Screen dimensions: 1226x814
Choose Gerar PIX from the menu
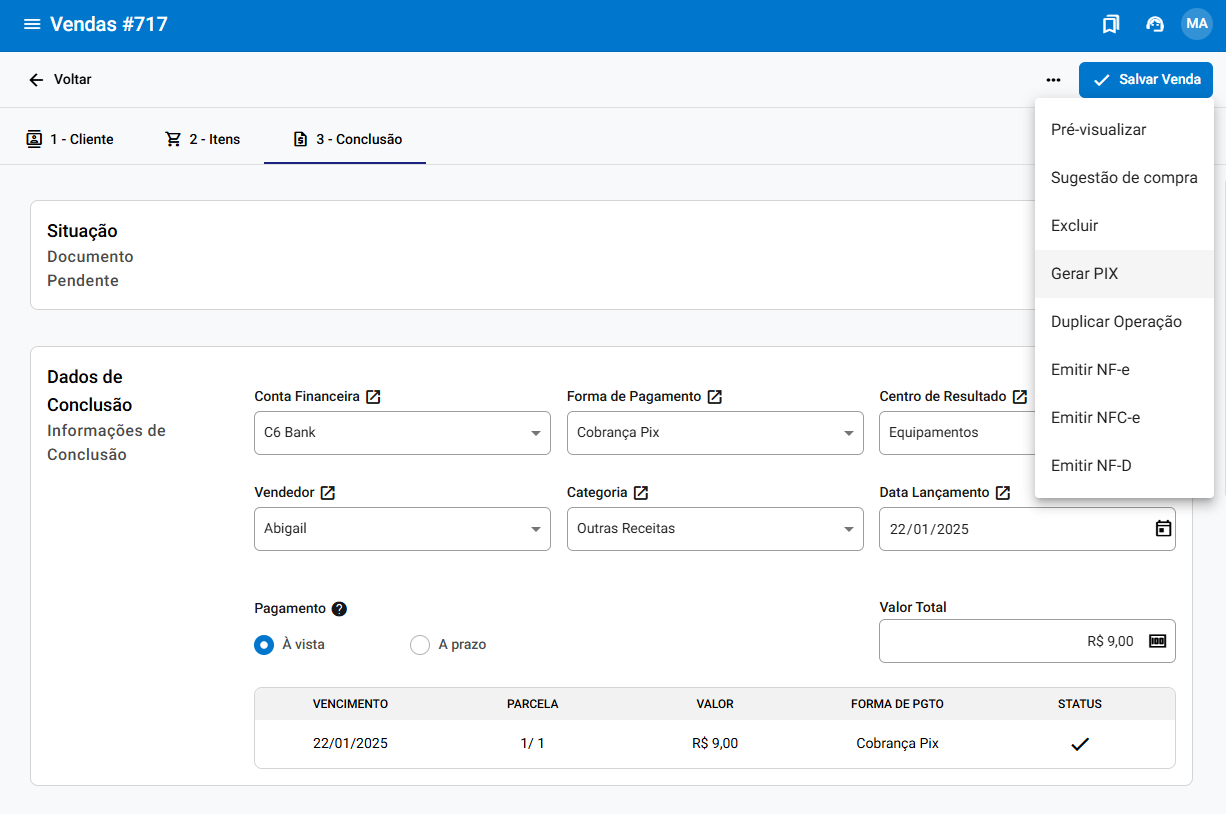coord(1084,274)
